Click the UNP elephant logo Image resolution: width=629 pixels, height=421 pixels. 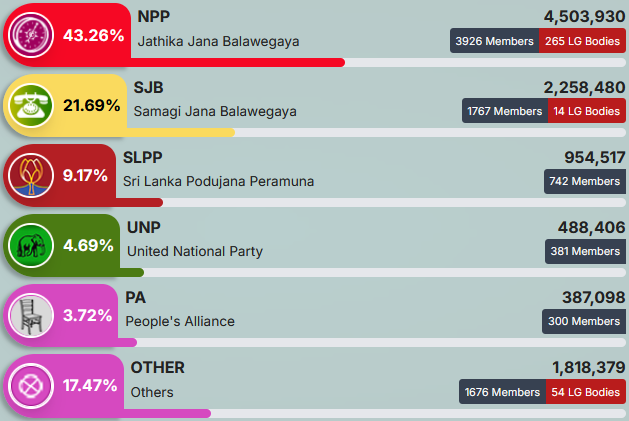click(31, 245)
